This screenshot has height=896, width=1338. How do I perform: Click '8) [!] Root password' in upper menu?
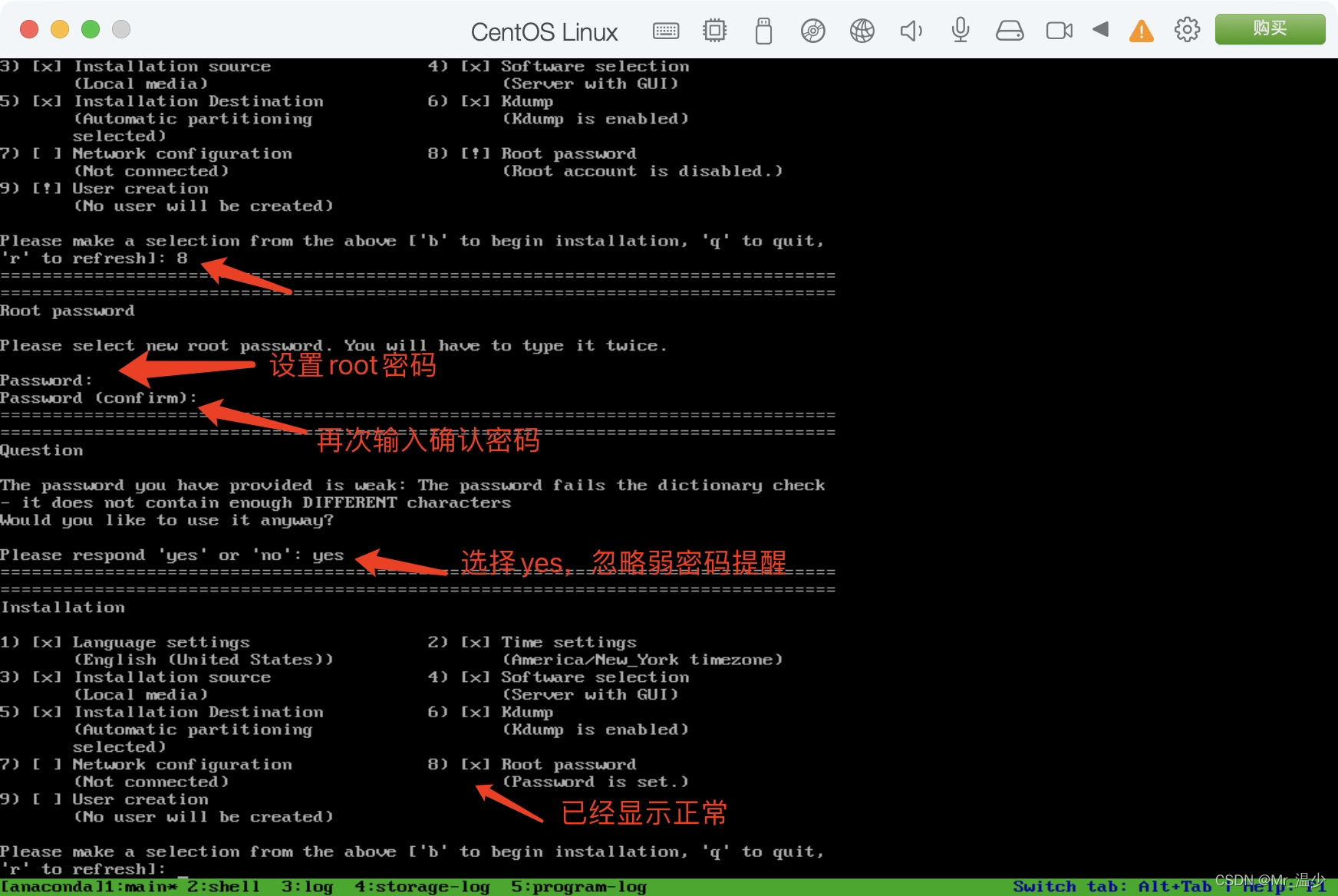pos(532,153)
